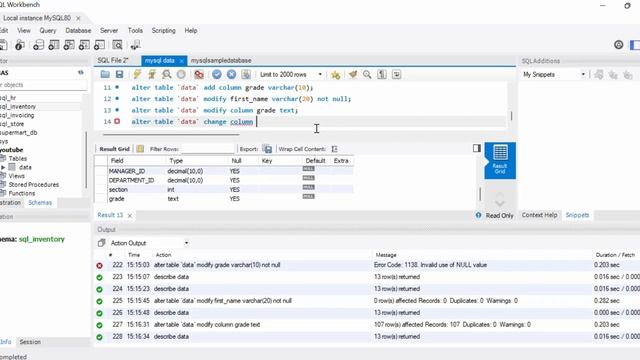Toggle word wrapping in the editor
The image size is (640, 360).
pos(396,74)
